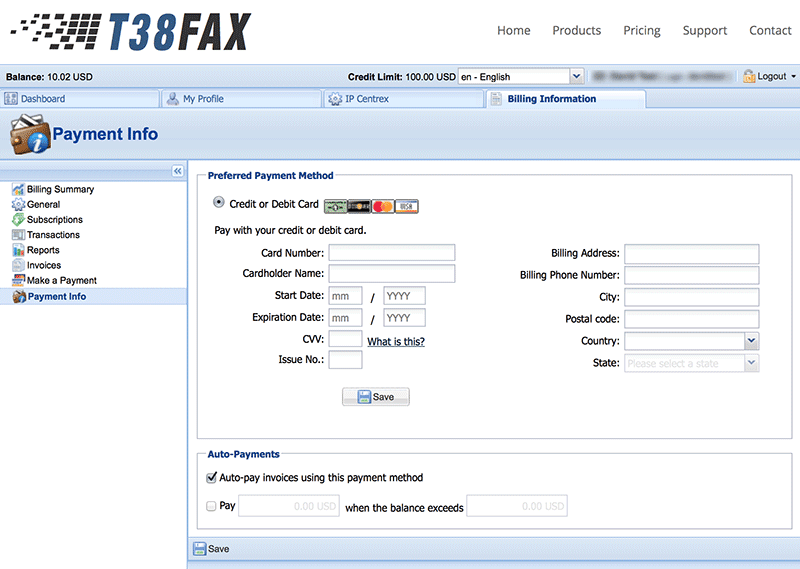Open the Country dropdown
Screen dimensions: 800x569
click(x=691, y=341)
